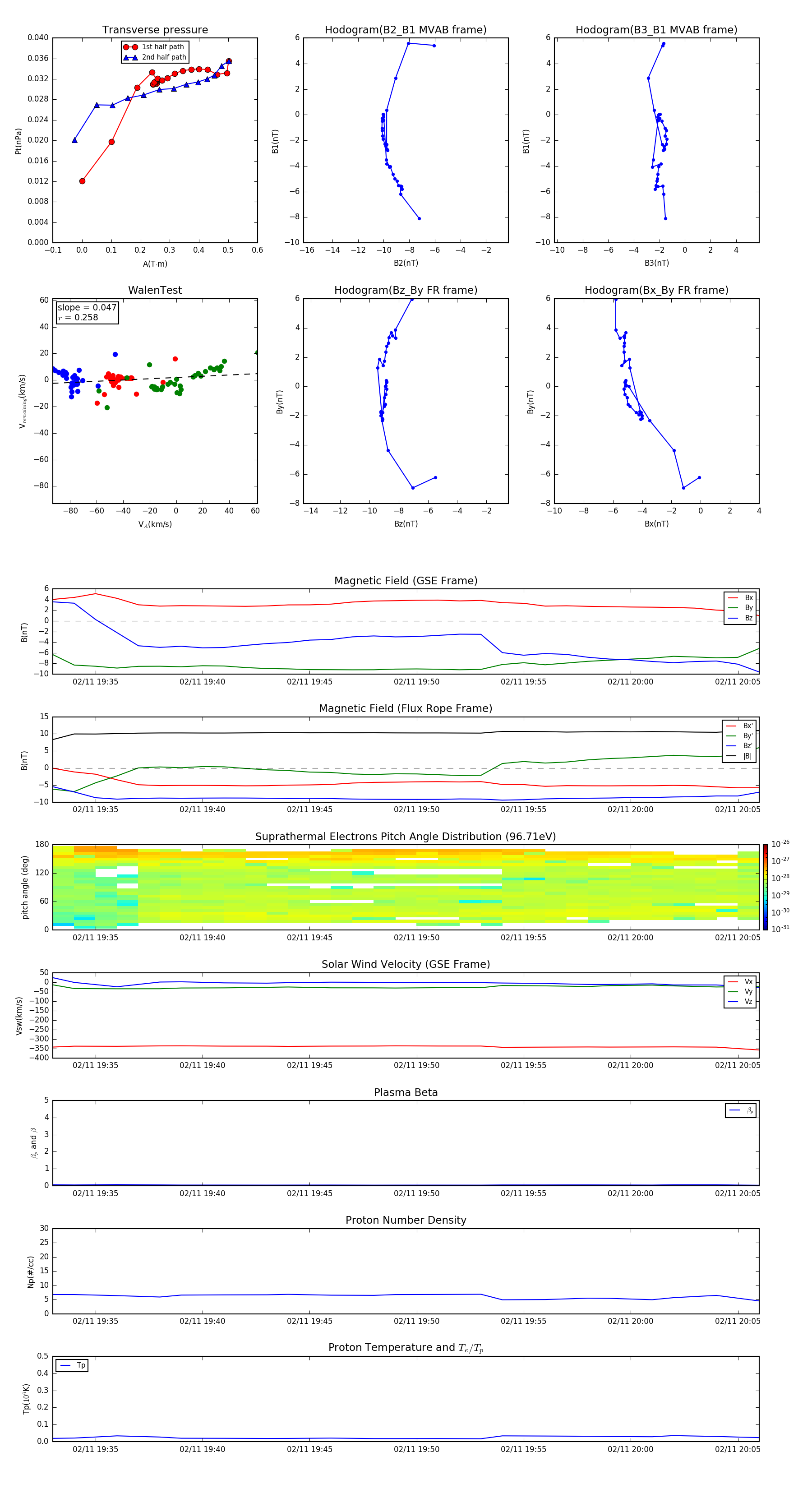Click the "Bx'" legend entry in Flux Rope panel
This screenshot has height=1489, width=812.
pyautogui.click(x=740, y=726)
